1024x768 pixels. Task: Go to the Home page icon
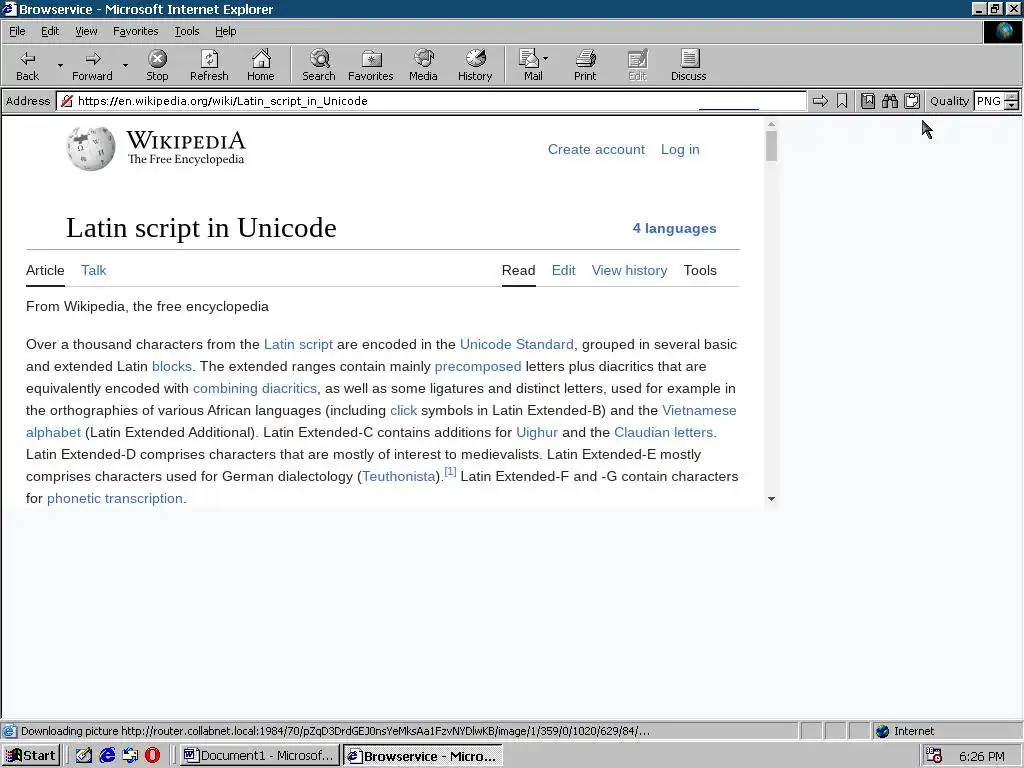pos(261,65)
